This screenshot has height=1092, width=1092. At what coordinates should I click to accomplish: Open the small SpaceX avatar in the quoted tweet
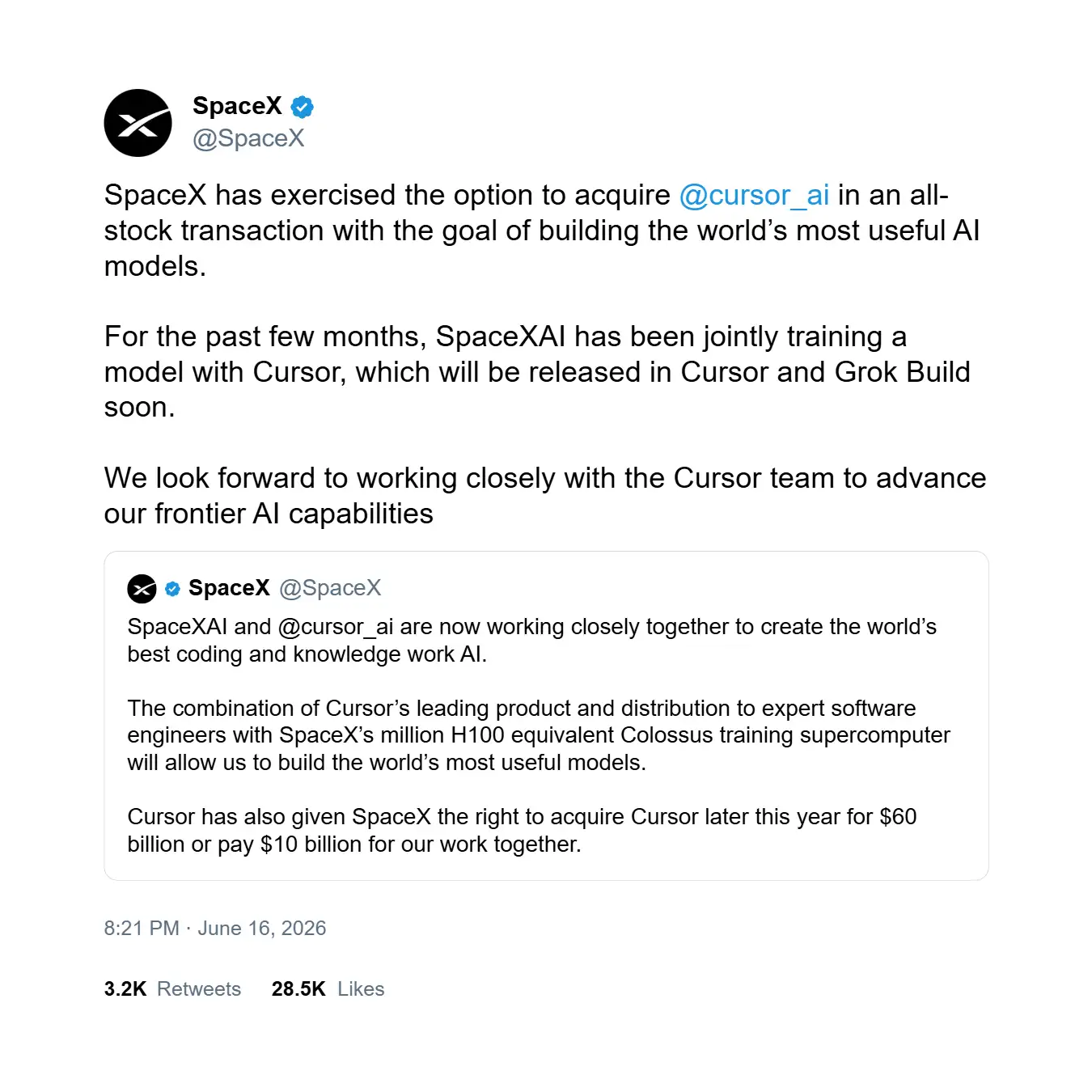click(x=142, y=589)
